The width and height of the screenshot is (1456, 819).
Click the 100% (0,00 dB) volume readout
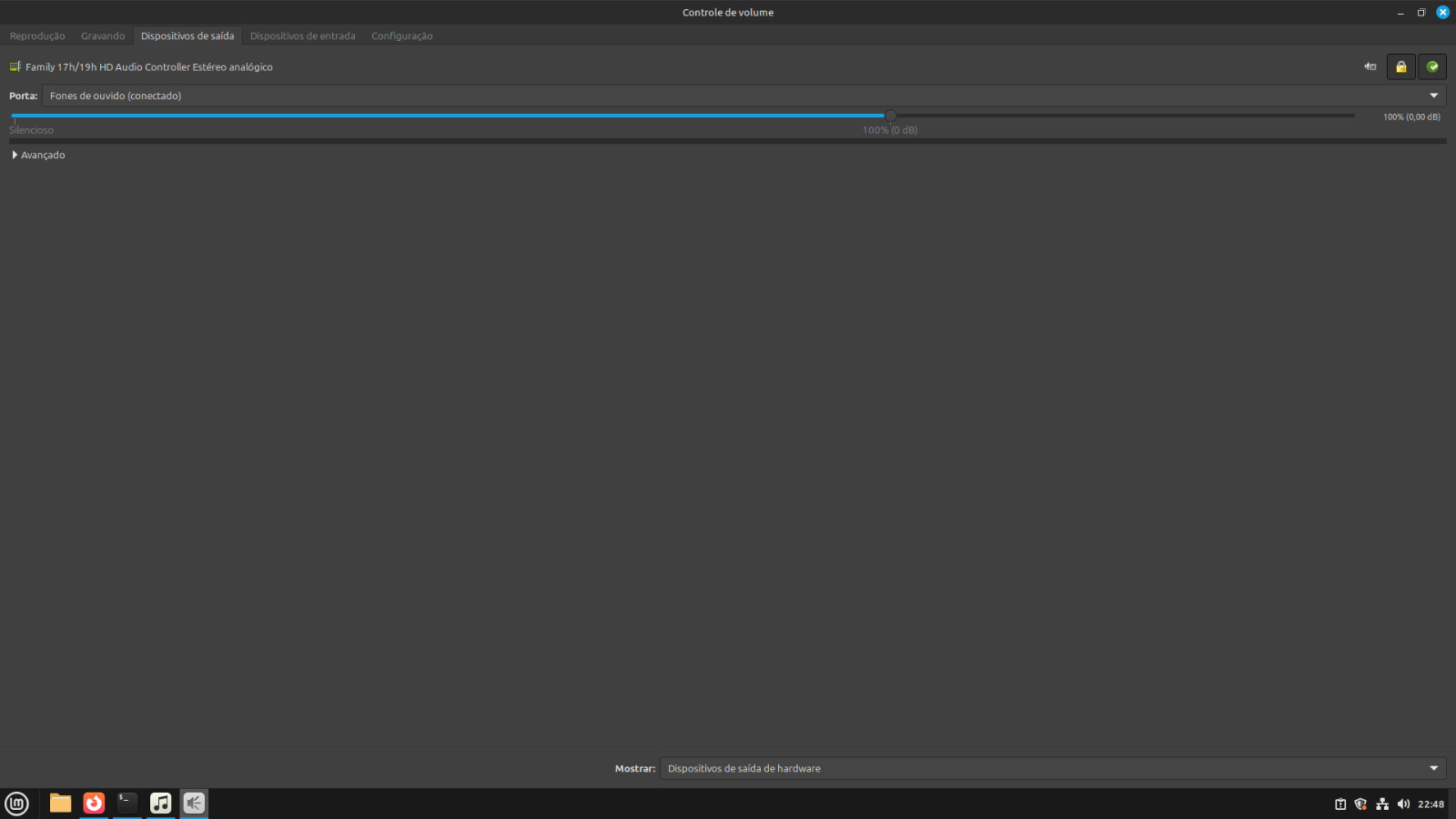point(1411,116)
